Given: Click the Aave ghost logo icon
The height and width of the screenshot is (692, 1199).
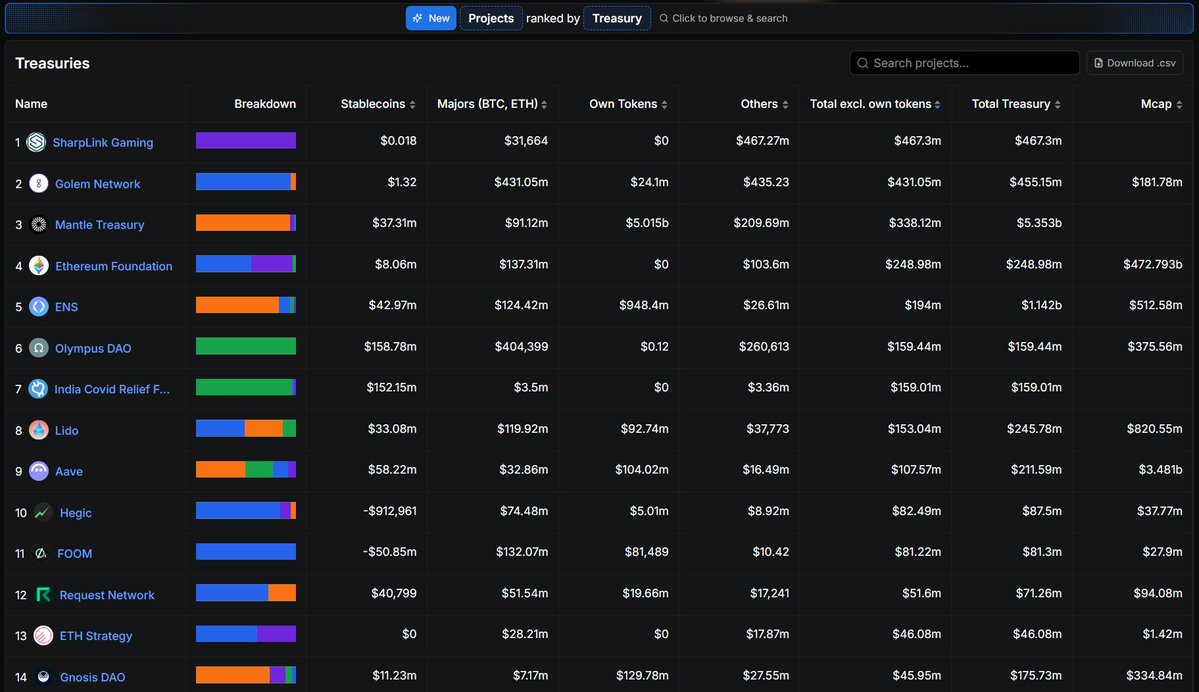Looking at the screenshot, I should click(x=38, y=471).
